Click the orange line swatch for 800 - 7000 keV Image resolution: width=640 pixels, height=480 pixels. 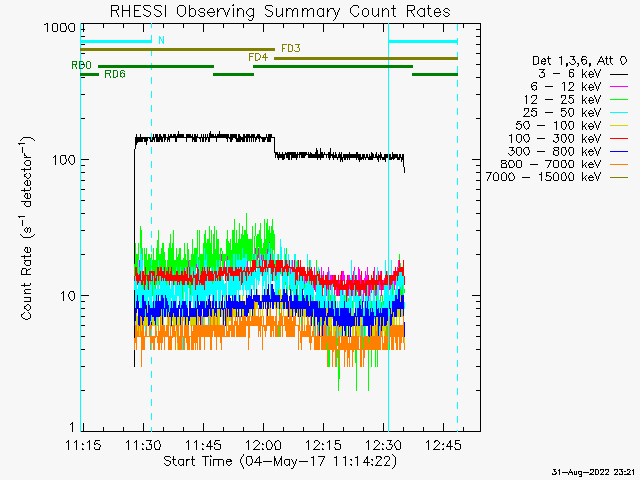tap(619, 164)
